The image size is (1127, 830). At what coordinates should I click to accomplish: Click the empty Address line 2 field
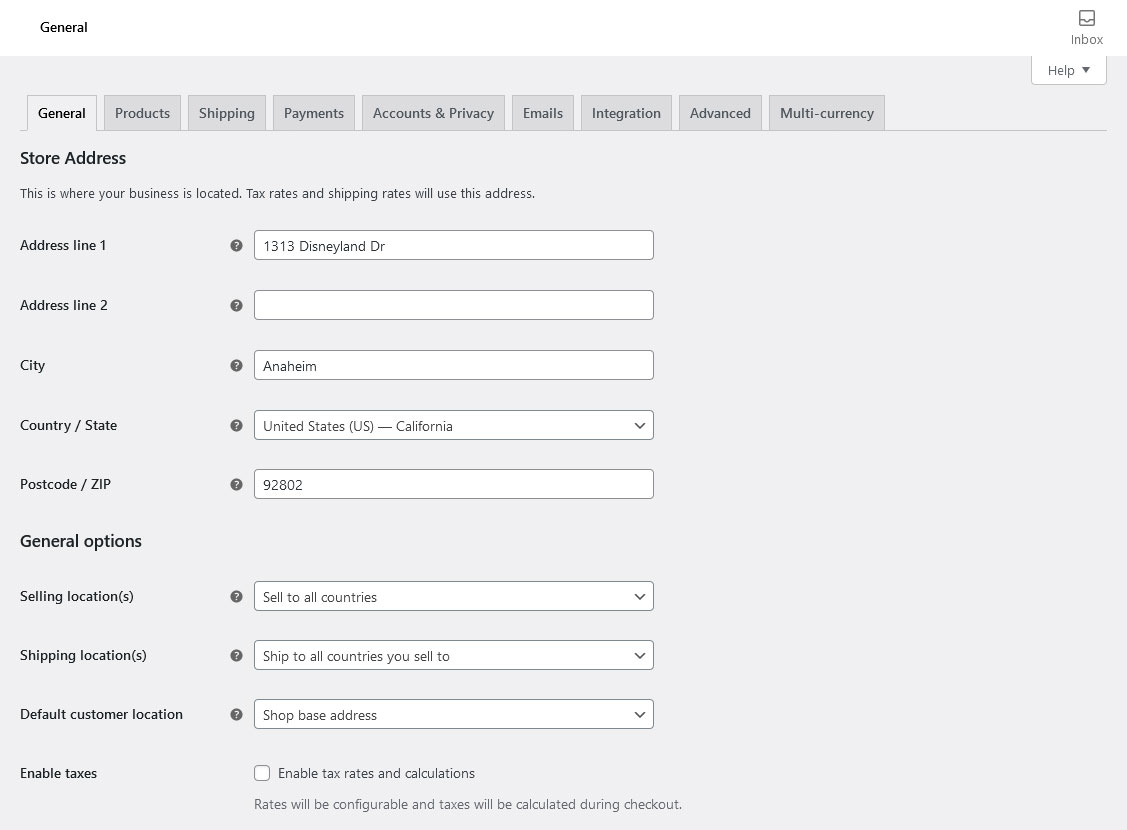[x=454, y=305]
